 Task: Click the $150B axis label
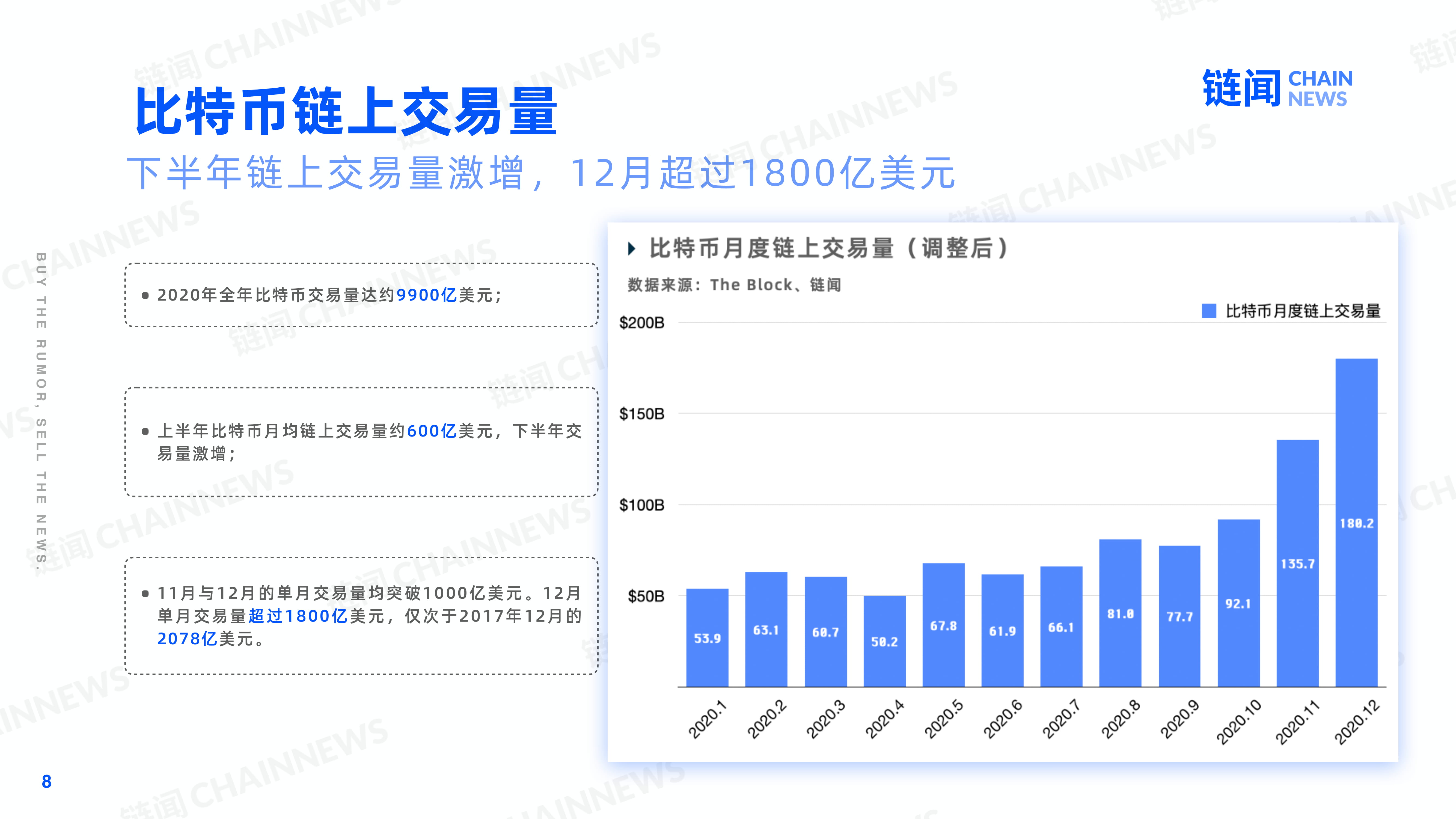tap(642, 414)
